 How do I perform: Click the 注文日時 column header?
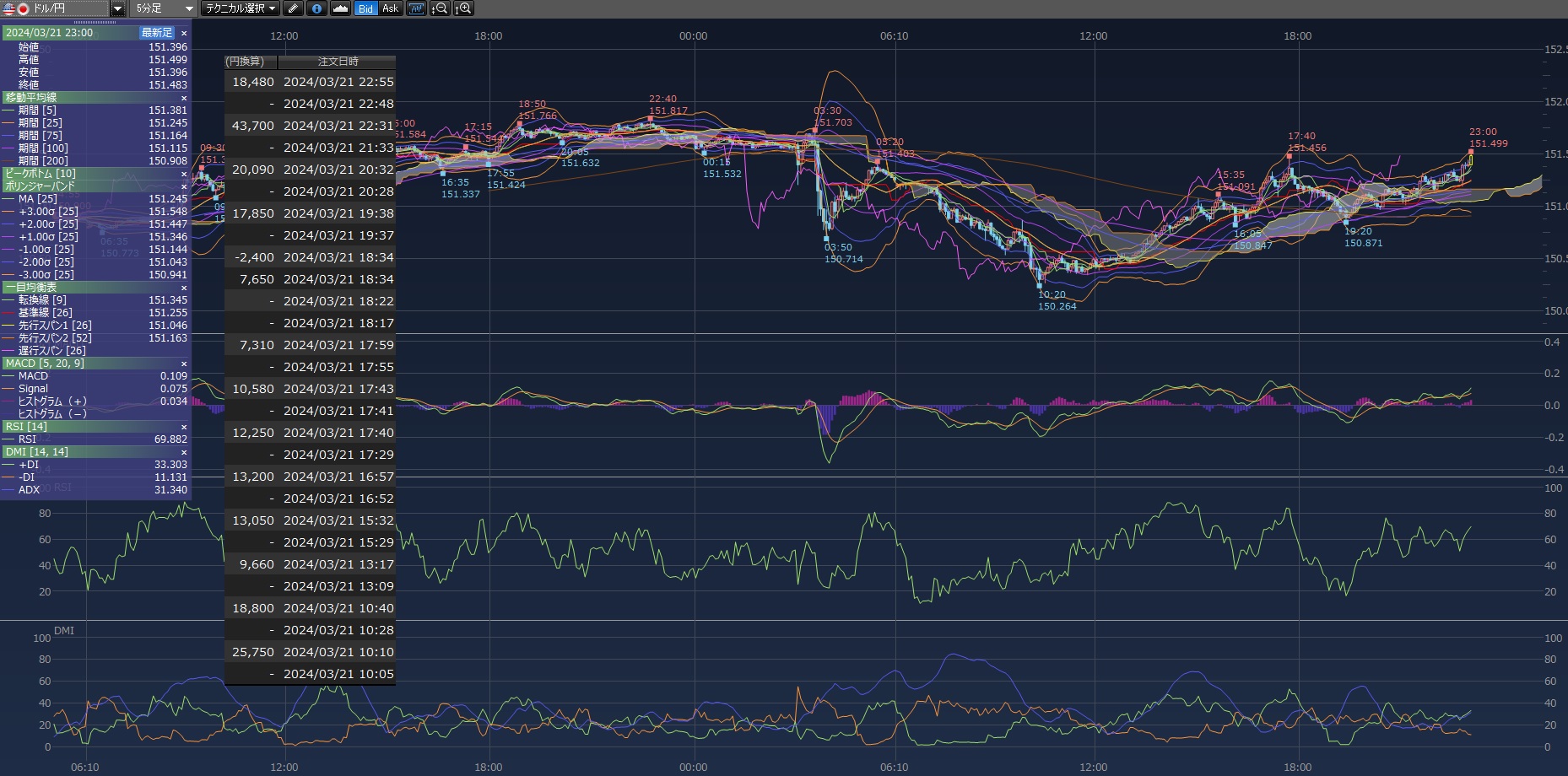pos(338,62)
